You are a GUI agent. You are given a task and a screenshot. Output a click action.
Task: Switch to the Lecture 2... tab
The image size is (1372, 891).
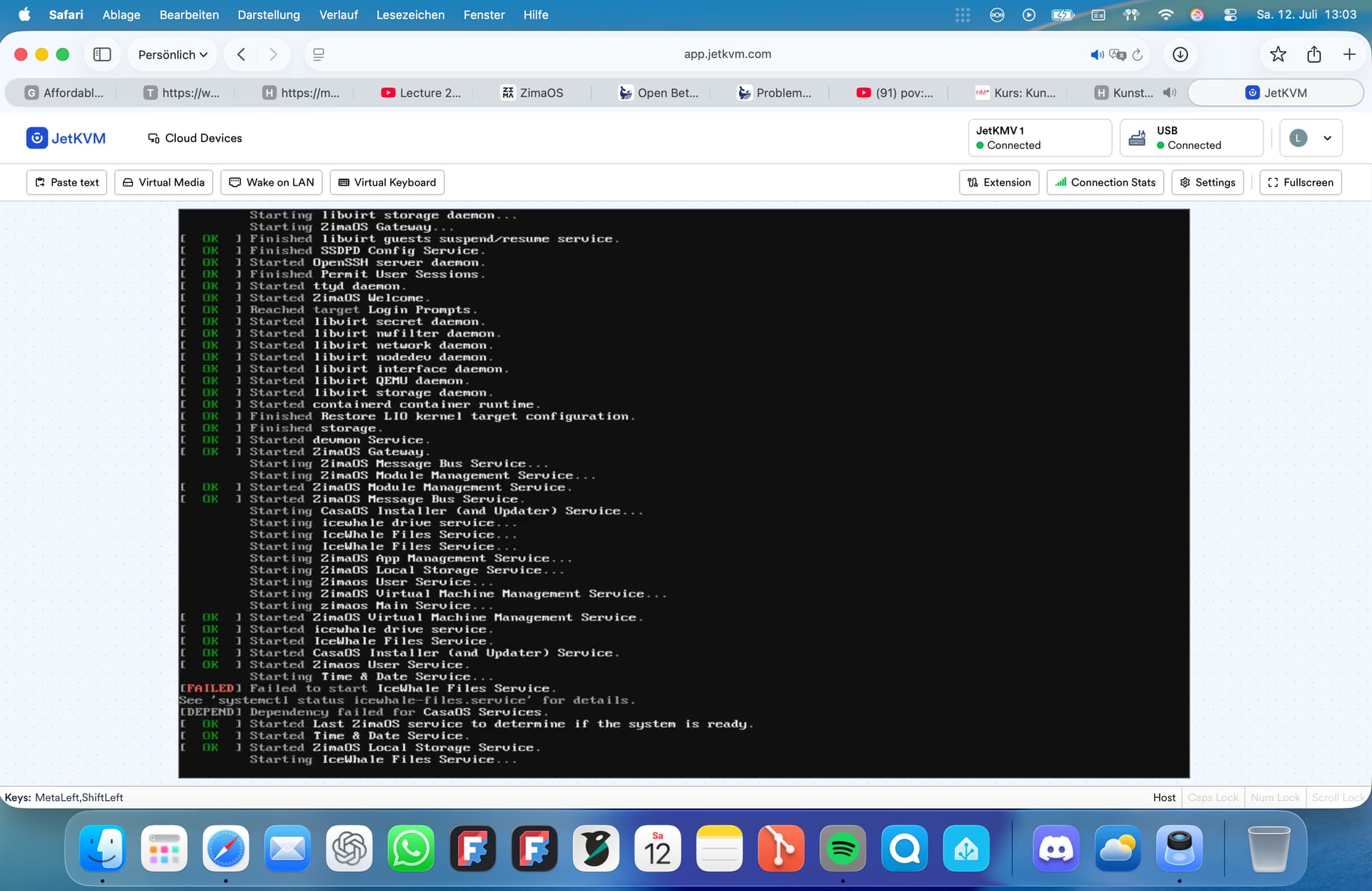(421, 93)
